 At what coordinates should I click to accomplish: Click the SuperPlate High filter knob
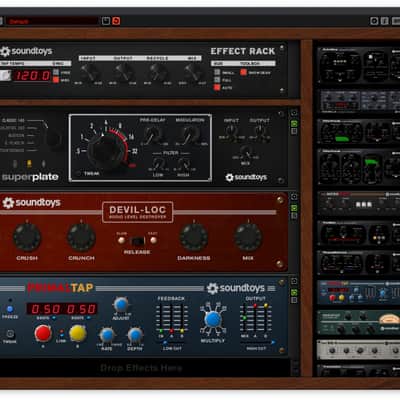coord(183,164)
